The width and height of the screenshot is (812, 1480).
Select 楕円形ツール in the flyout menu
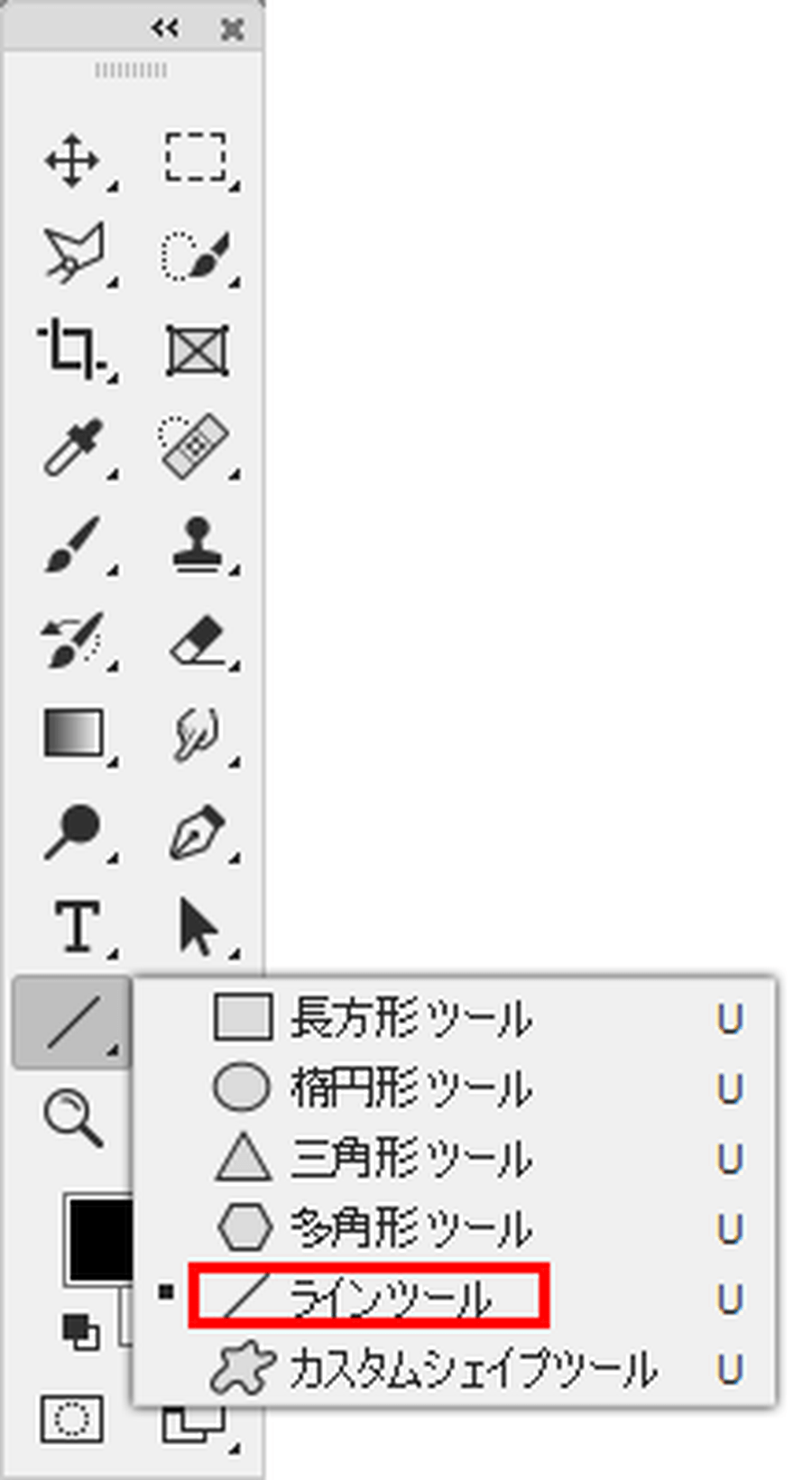(411, 1087)
